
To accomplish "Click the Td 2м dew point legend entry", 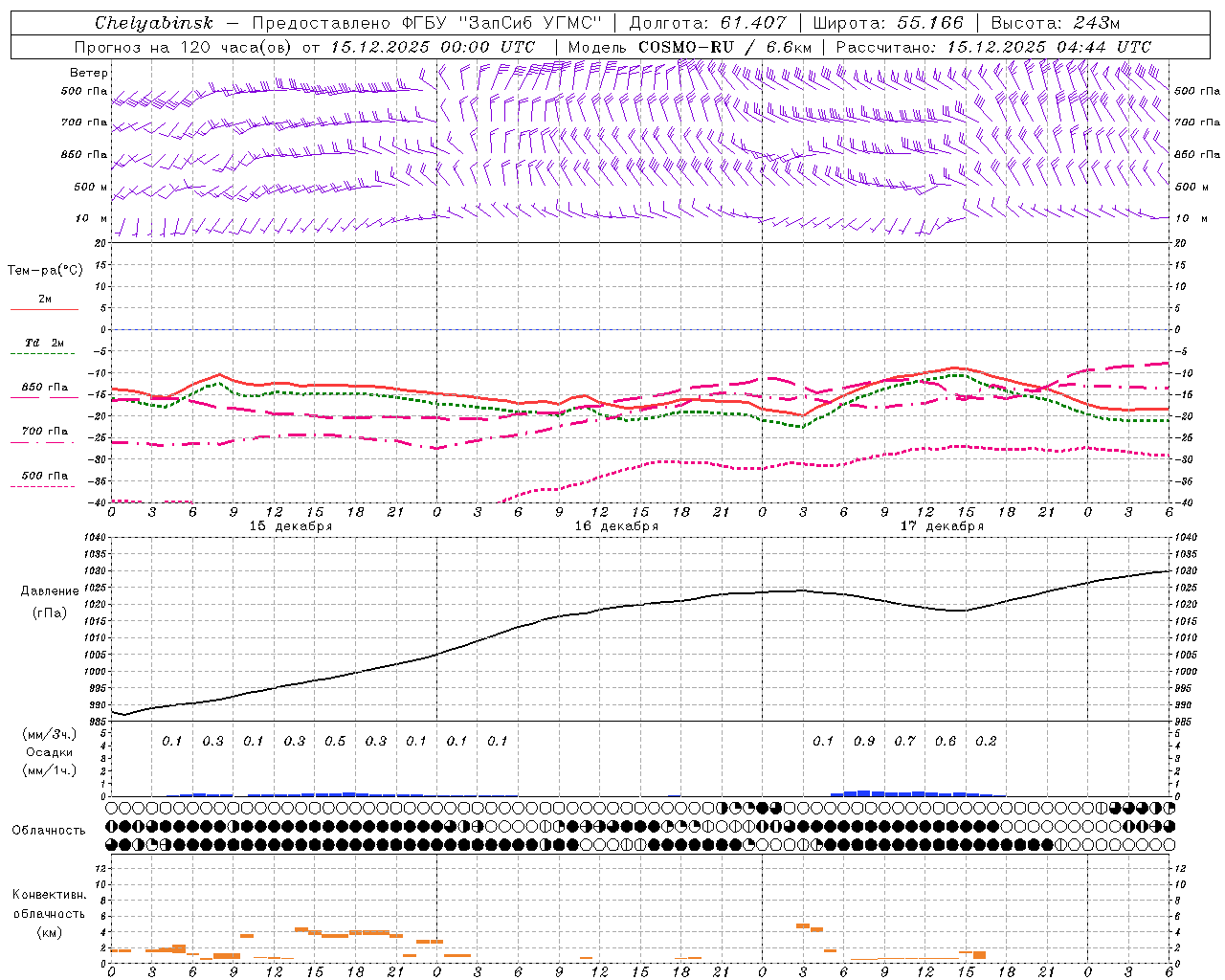I will click(x=44, y=343).
